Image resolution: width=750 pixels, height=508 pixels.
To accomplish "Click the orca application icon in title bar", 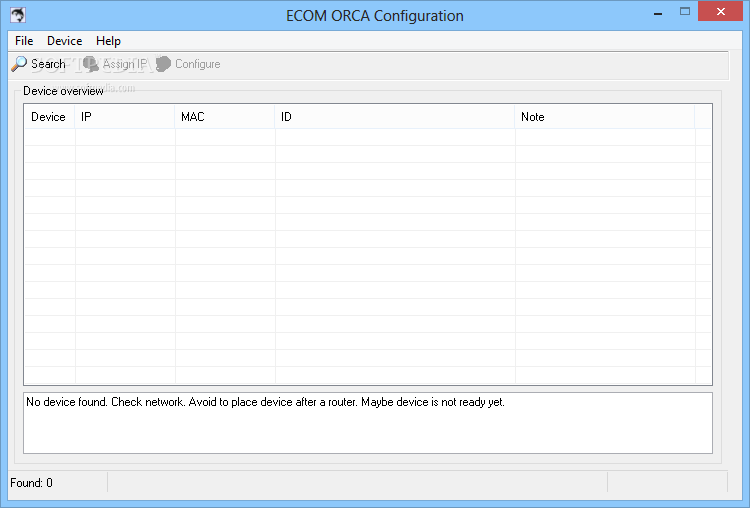I will (18, 15).
